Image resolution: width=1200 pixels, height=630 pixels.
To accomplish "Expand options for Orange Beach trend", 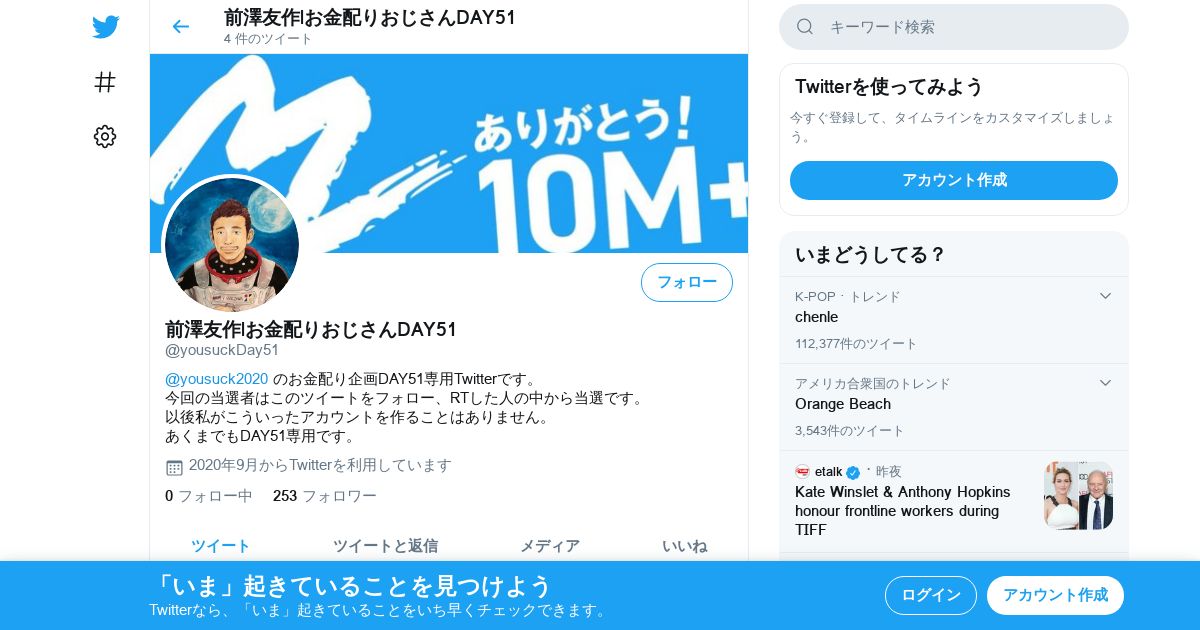I will tap(1105, 383).
